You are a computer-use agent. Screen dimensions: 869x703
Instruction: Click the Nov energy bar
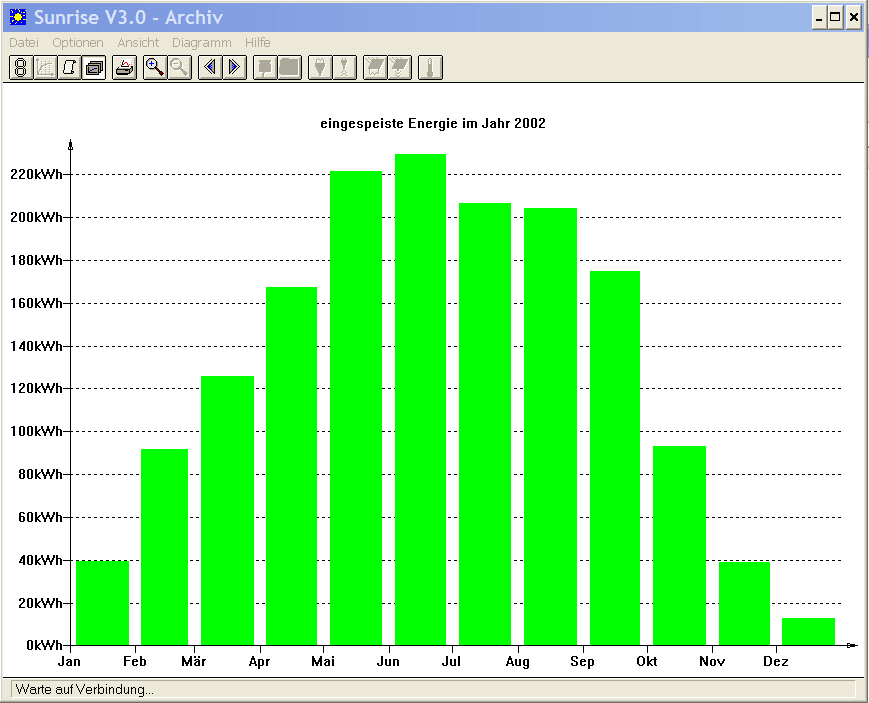click(x=744, y=604)
